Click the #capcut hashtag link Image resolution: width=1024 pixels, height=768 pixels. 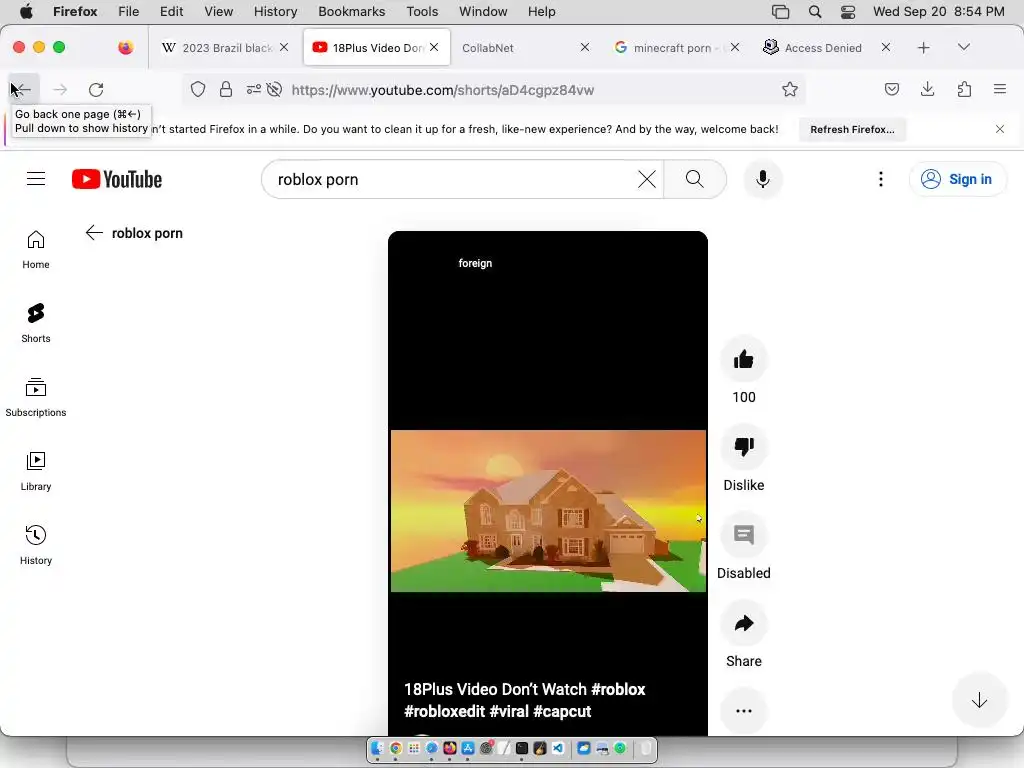point(562,711)
